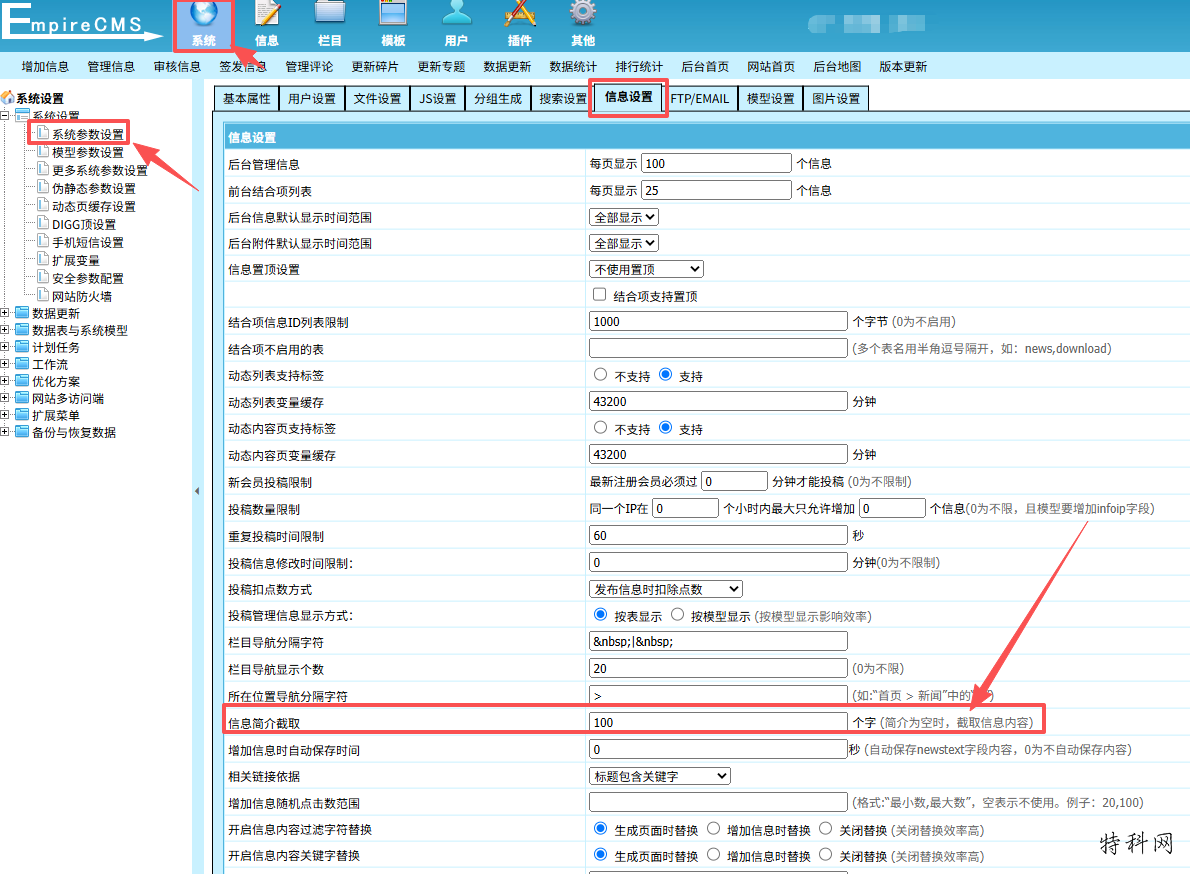Switch to the 搜索设置 tab
1190x874 pixels.
563,99
